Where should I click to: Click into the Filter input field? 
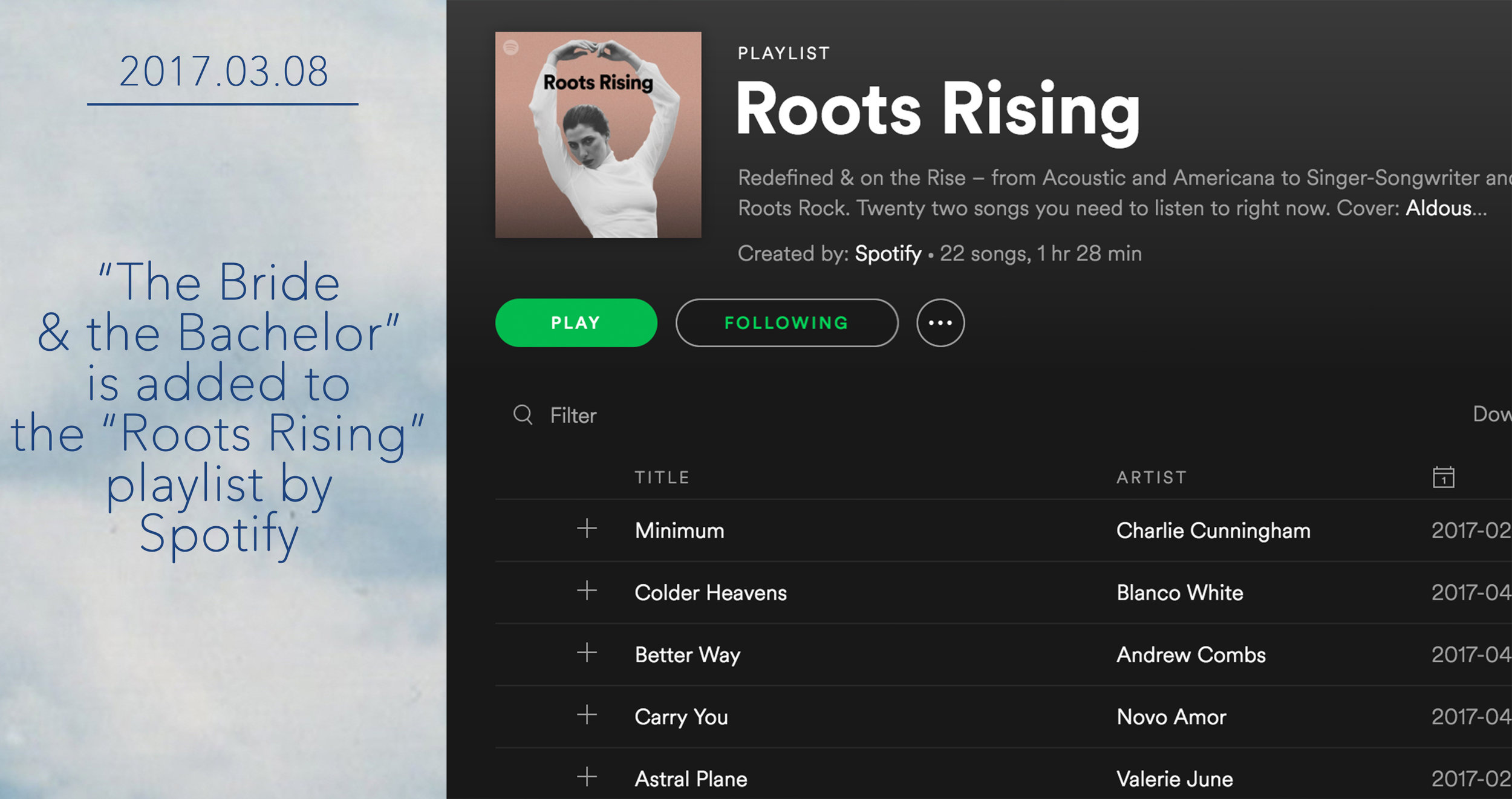[573, 416]
